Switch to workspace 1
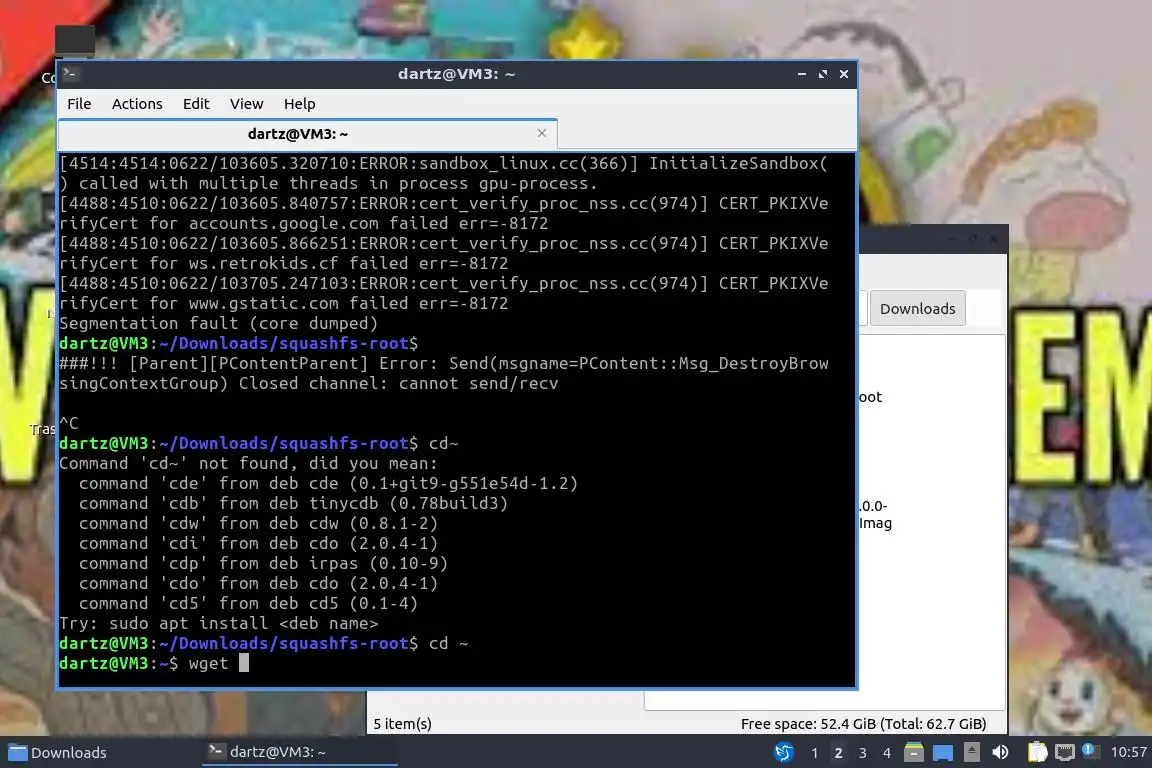Screen dimensions: 1152x768 tap(814, 753)
